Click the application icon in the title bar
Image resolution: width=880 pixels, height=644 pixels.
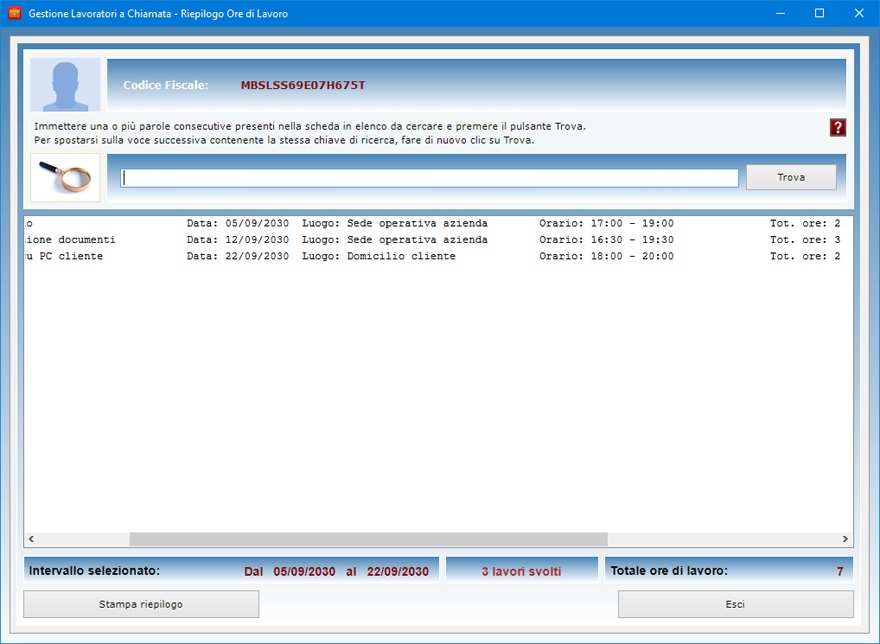click(14, 14)
